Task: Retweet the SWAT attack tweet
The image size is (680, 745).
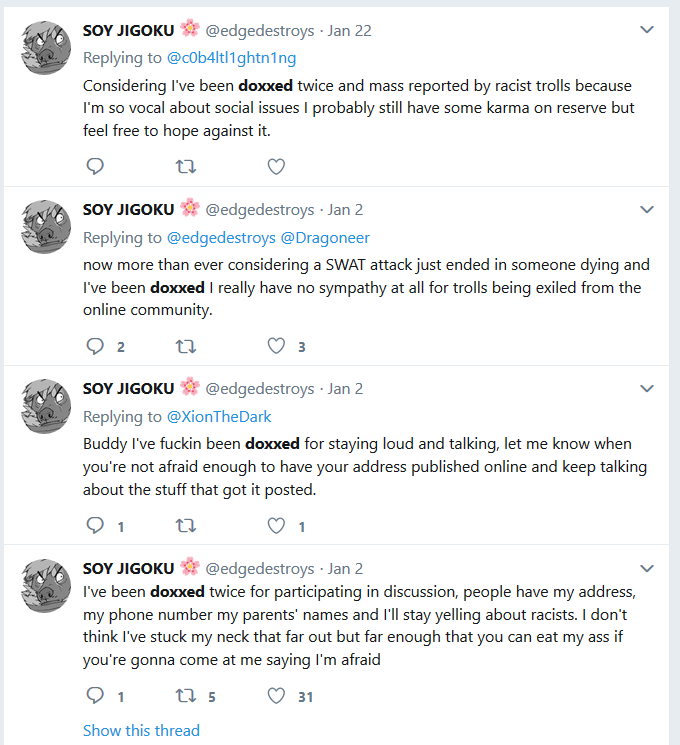Action: coord(185,347)
